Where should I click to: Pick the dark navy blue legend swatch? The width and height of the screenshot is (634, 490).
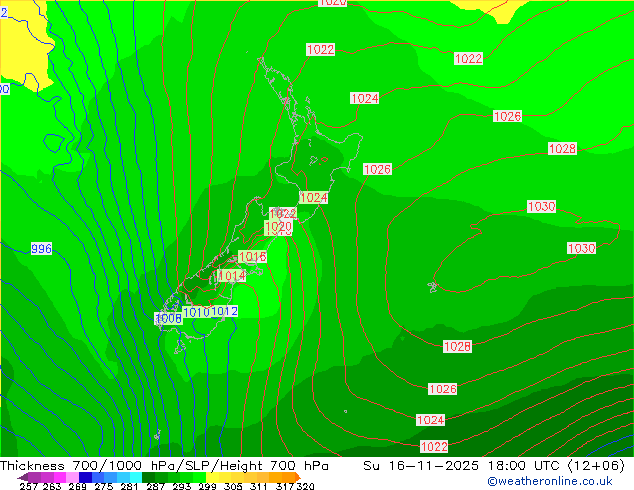(85, 477)
